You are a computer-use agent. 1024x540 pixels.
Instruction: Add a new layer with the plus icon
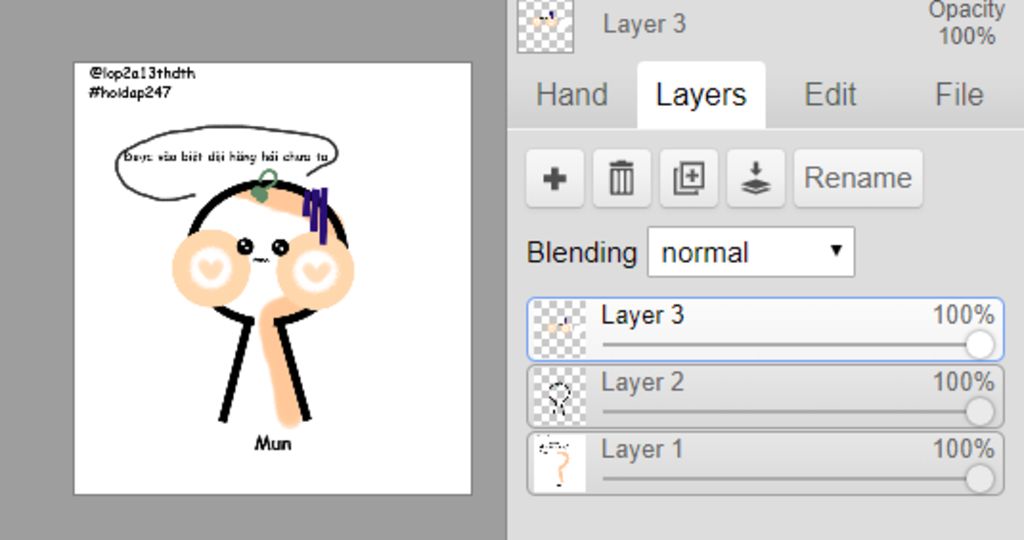coord(554,178)
